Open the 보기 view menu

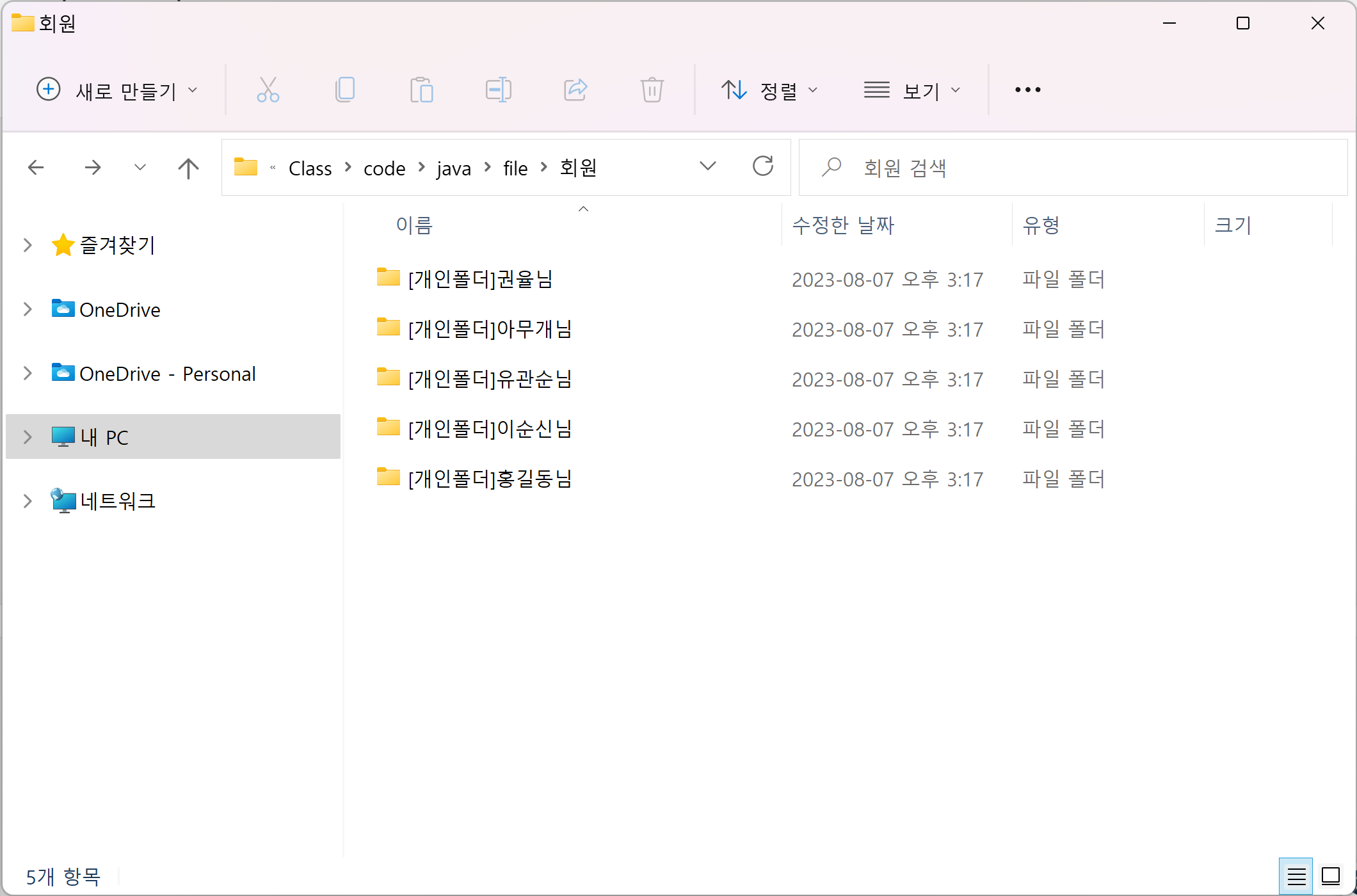coord(912,90)
